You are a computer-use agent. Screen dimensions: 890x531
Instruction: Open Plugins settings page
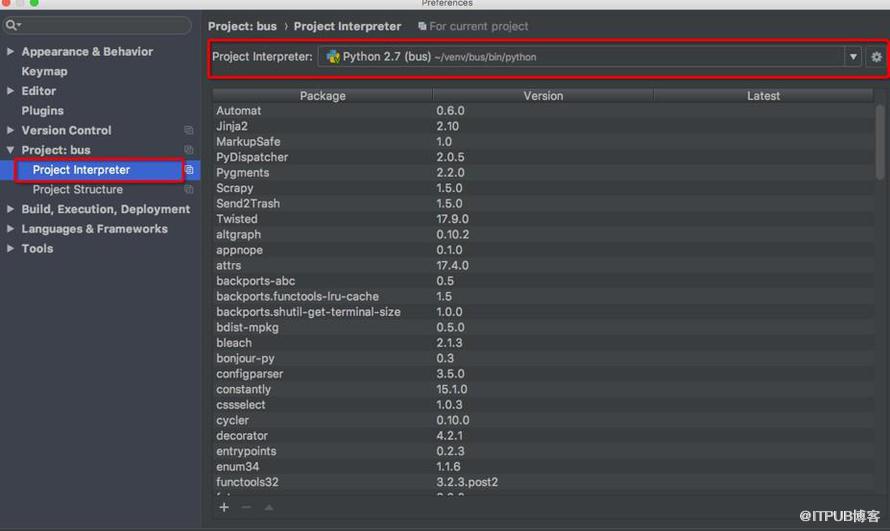tap(43, 111)
